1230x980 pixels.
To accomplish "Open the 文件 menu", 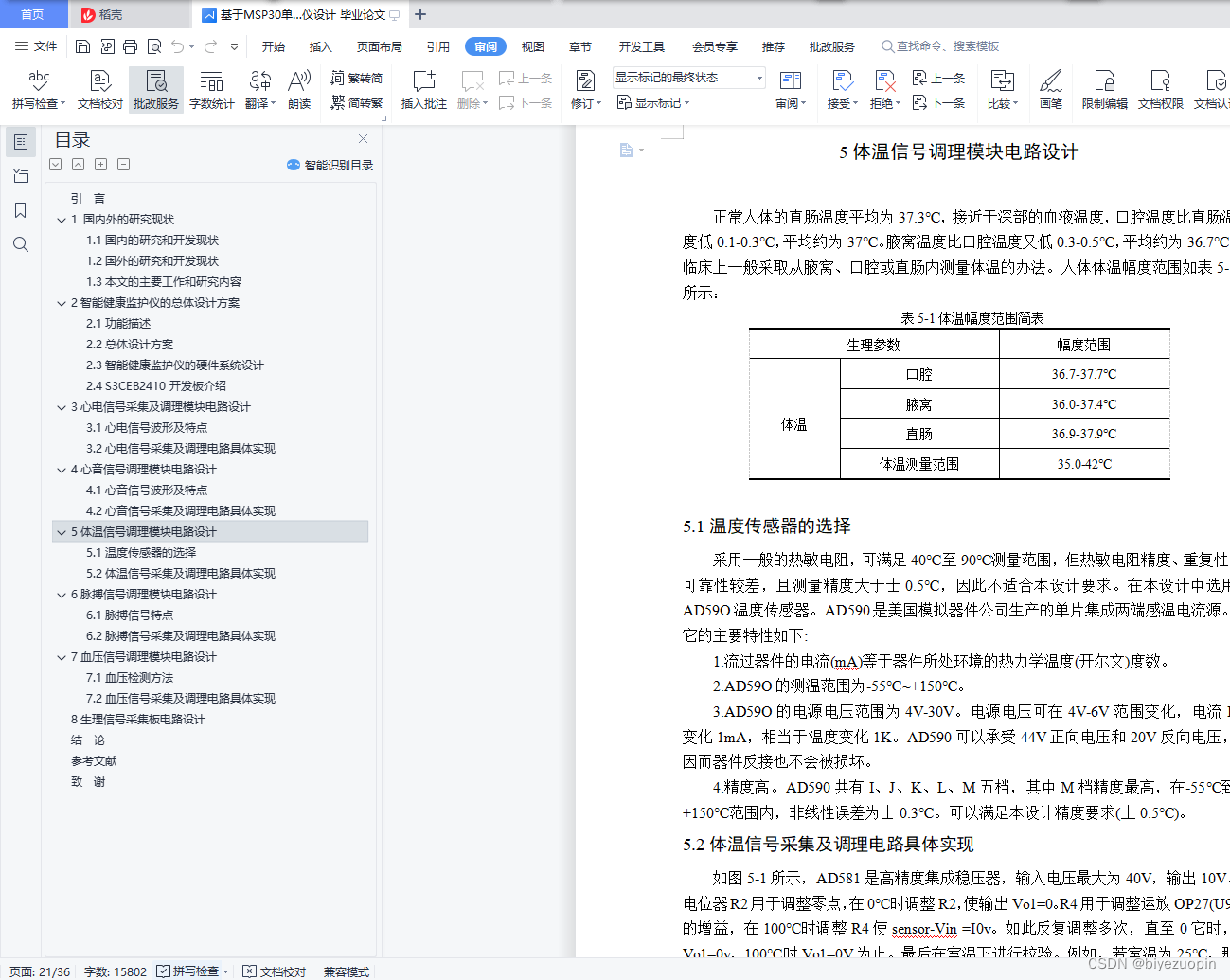I will 36,46.
